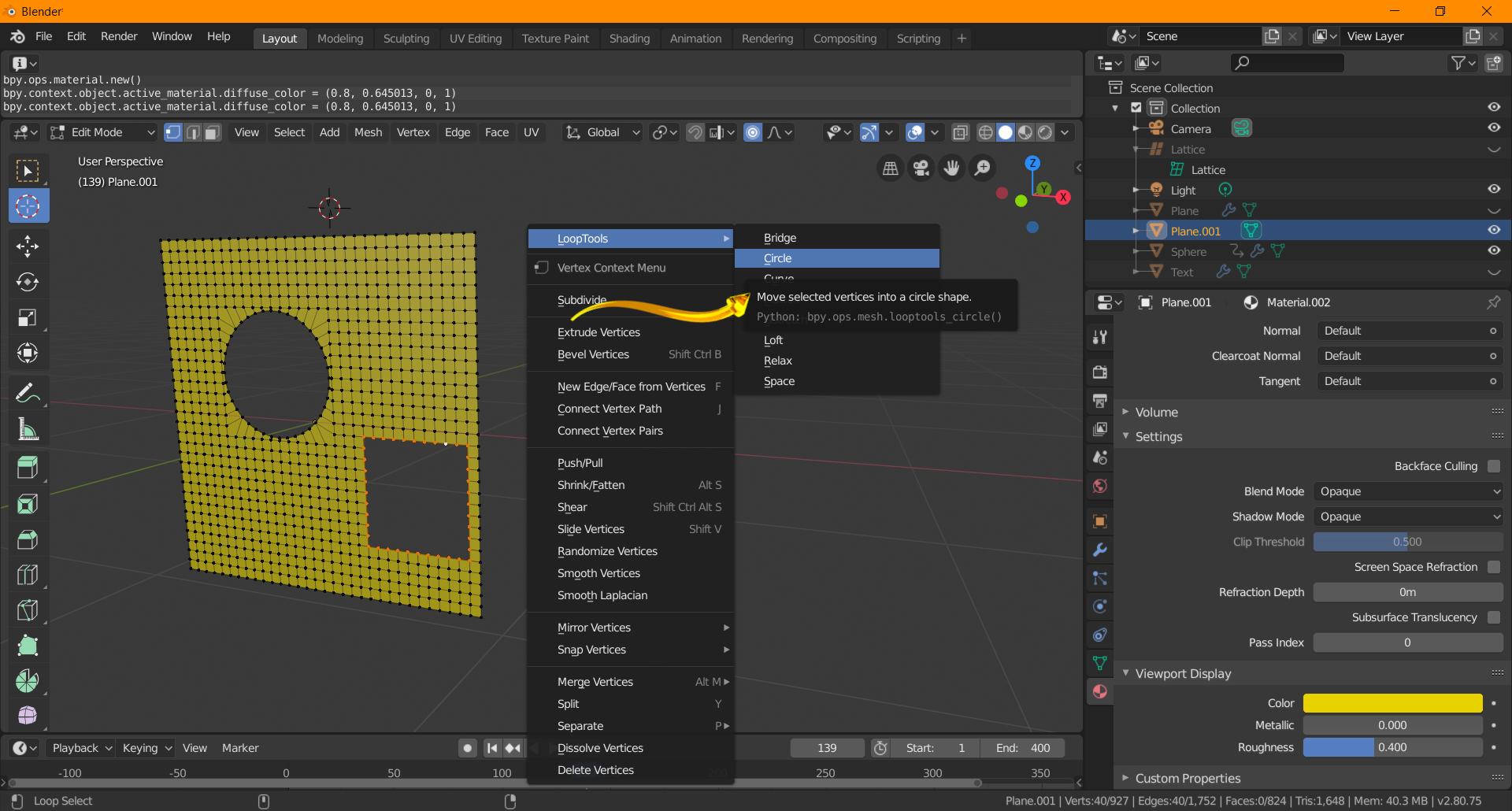Open the Edit Mode dropdown
The height and width of the screenshot is (811, 1512).
pyautogui.click(x=102, y=132)
